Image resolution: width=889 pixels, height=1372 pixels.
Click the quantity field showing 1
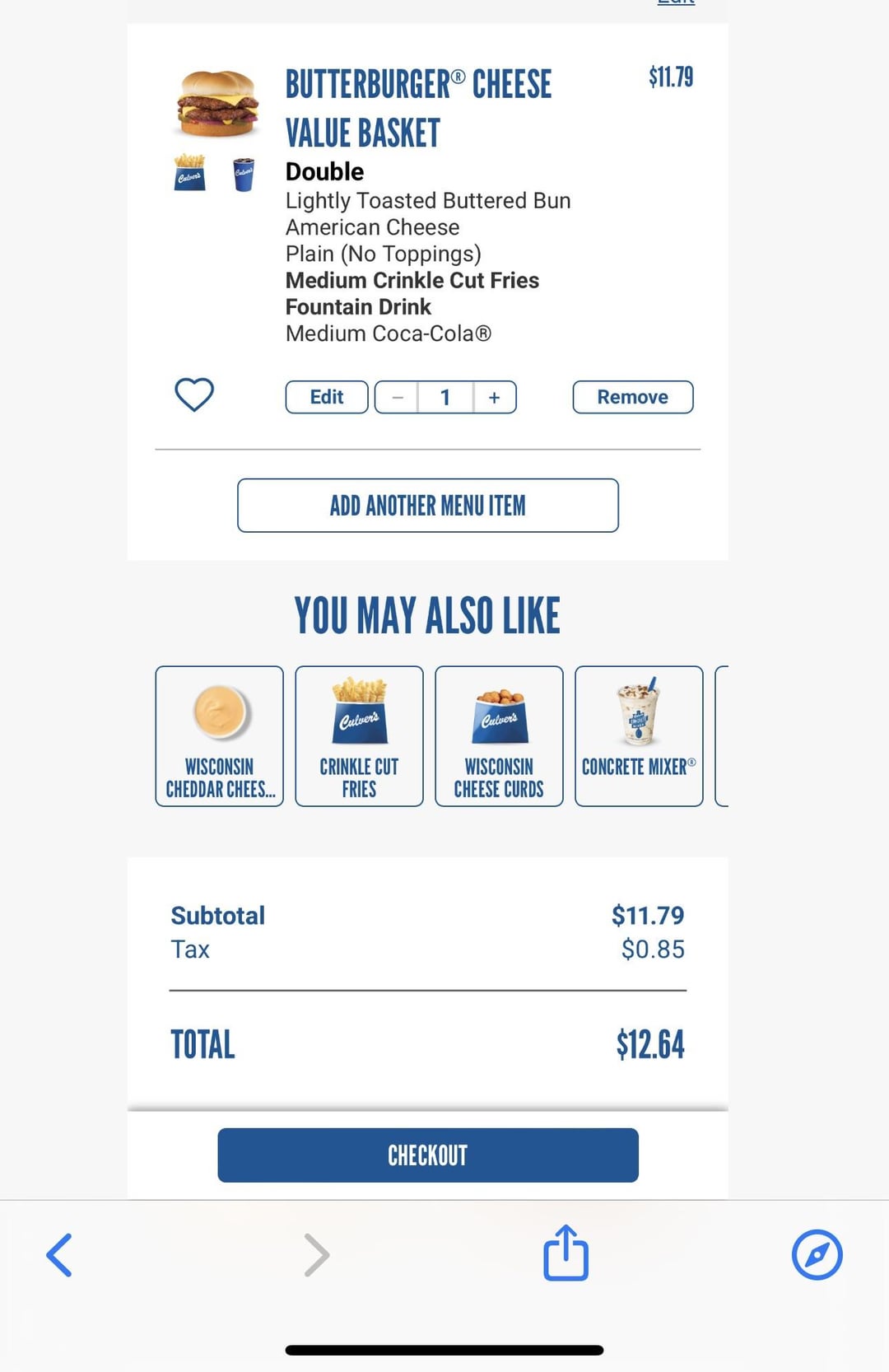pyautogui.click(x=445, y=397)
